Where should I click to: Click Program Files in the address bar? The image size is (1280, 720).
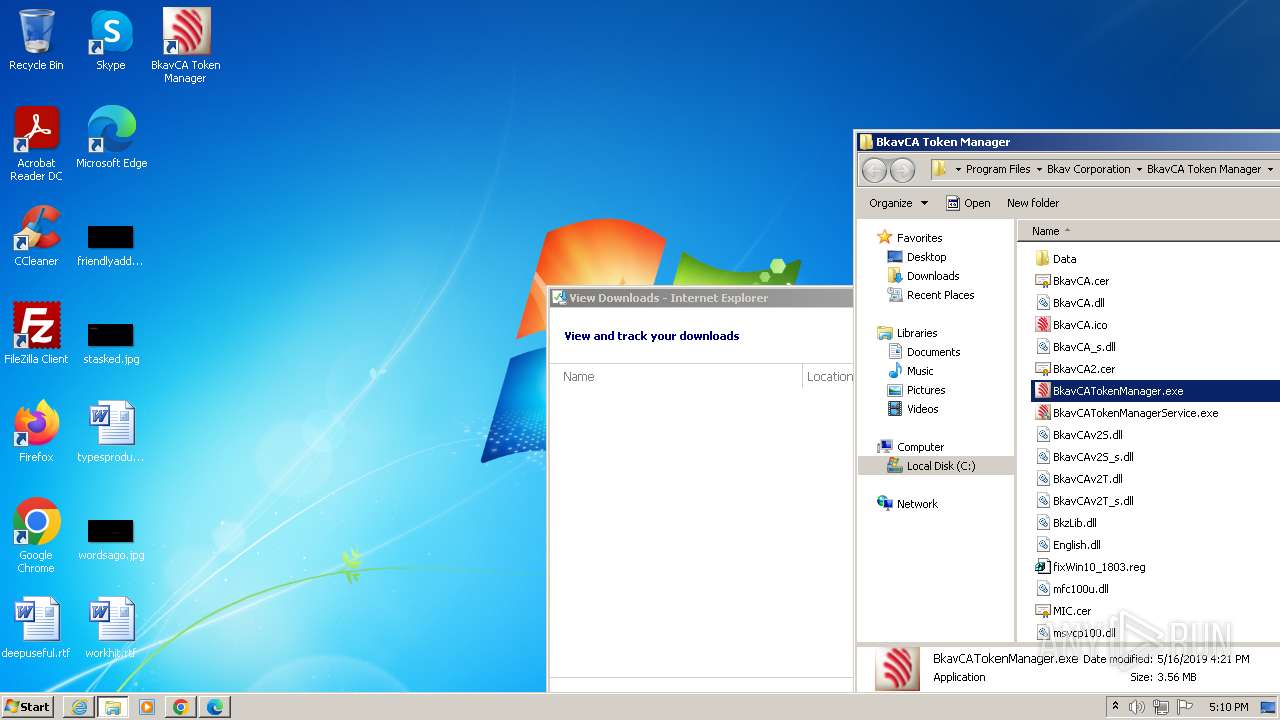click(998, 169)
